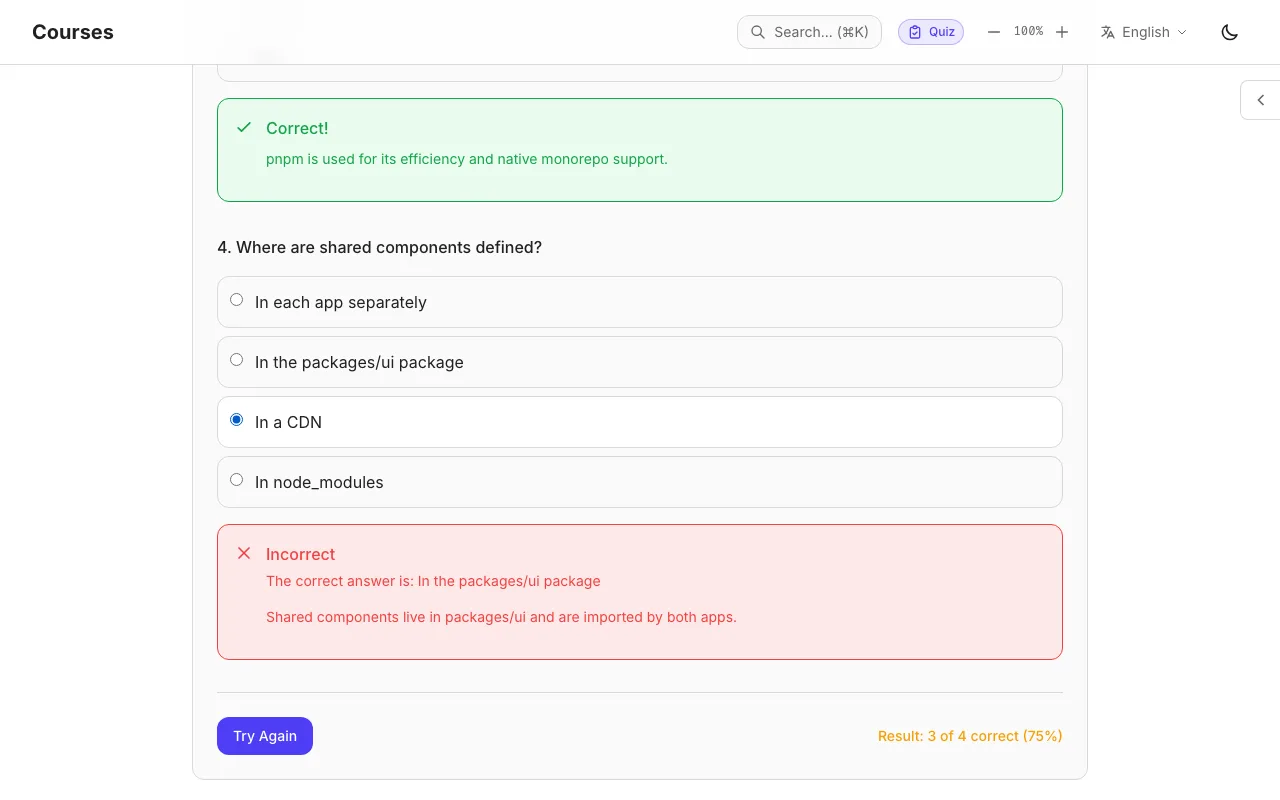Select "In node_modules" radio option

(237, 480)
